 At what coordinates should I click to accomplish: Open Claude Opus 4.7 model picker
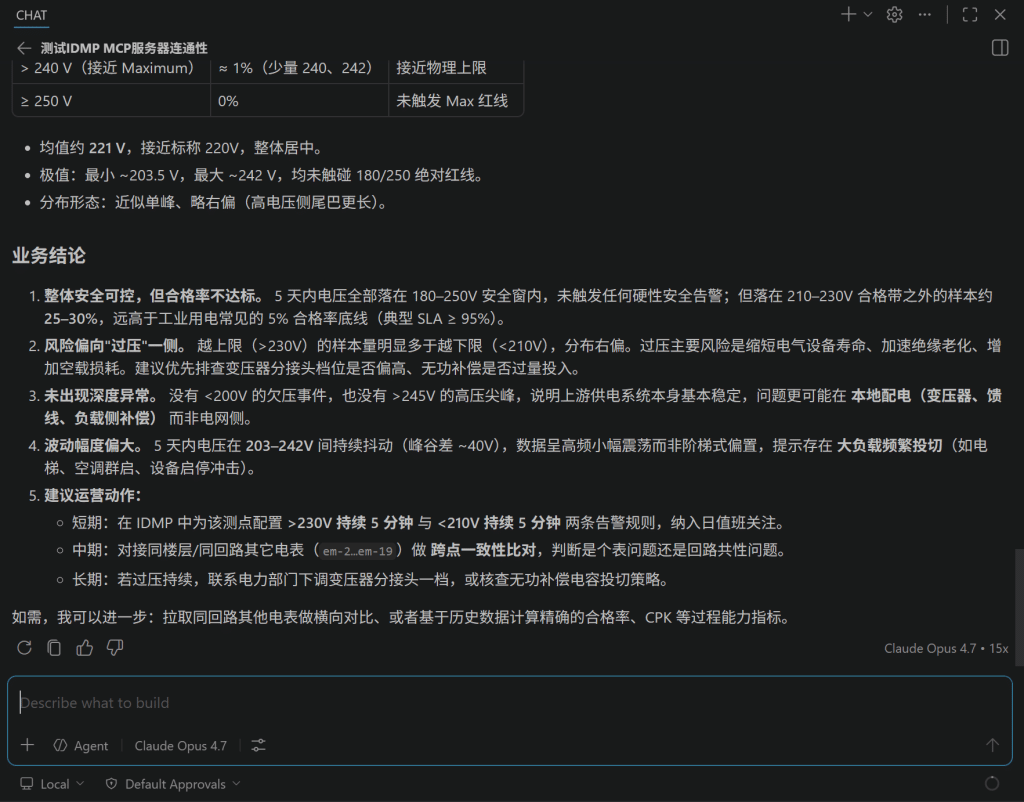(180, 745)
